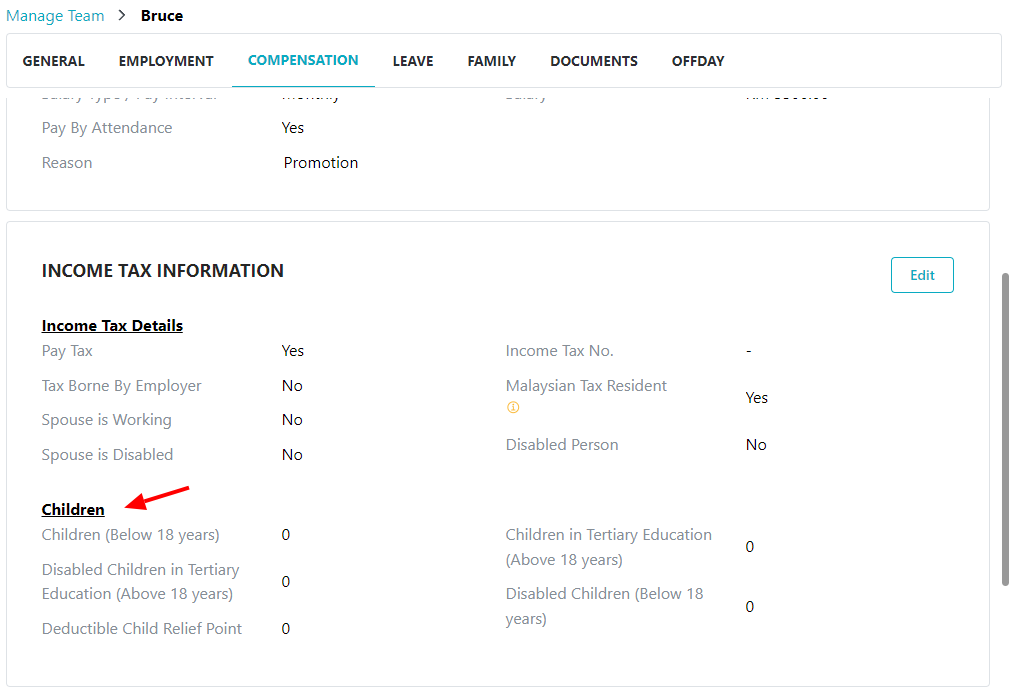Screen dimensions: 1015x690
Task: Click the Pay By Attendance label
Action: 107,128
